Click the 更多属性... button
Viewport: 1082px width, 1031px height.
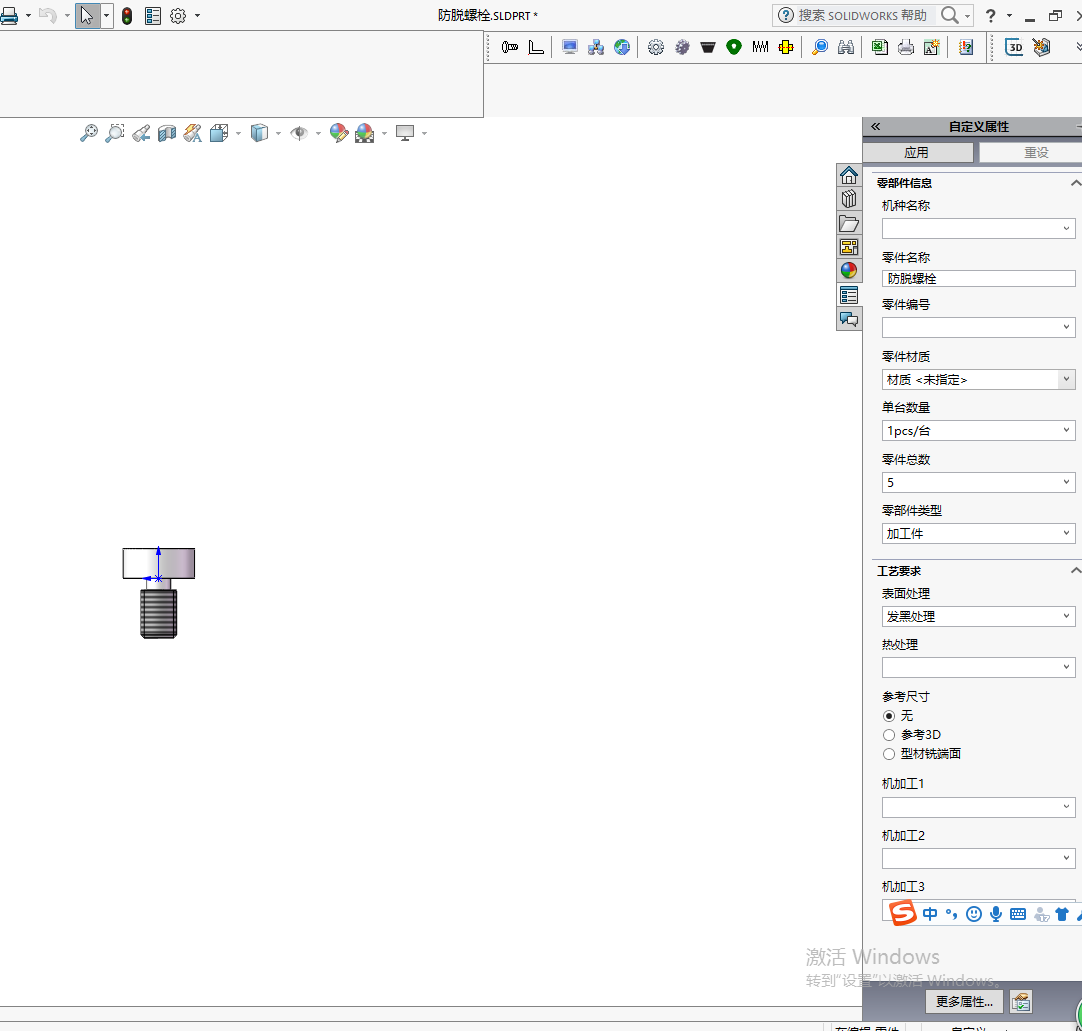tap(964, 1002)
